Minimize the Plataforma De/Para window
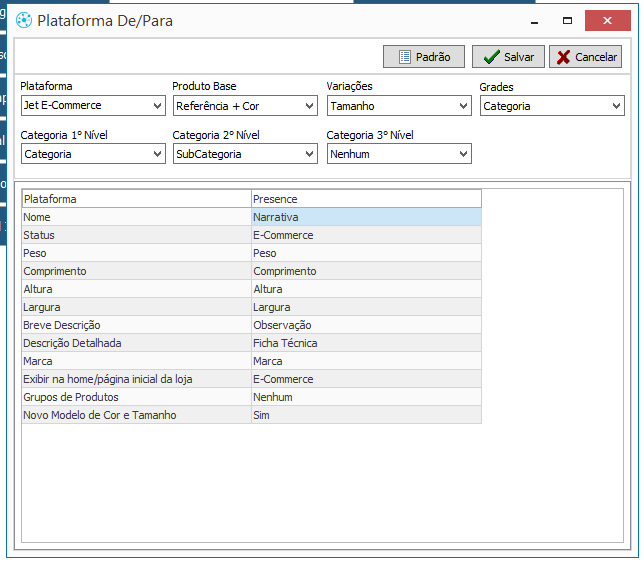 pyautogui.click(x=534, y=21)
